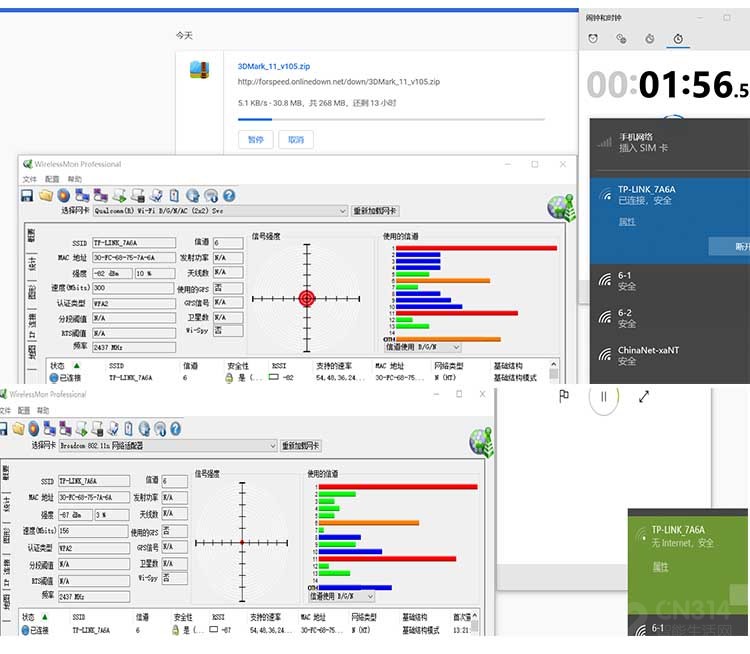750x654 pixels.
Task: Open the World Clock icon in Clock app
Action: [621, 39]
